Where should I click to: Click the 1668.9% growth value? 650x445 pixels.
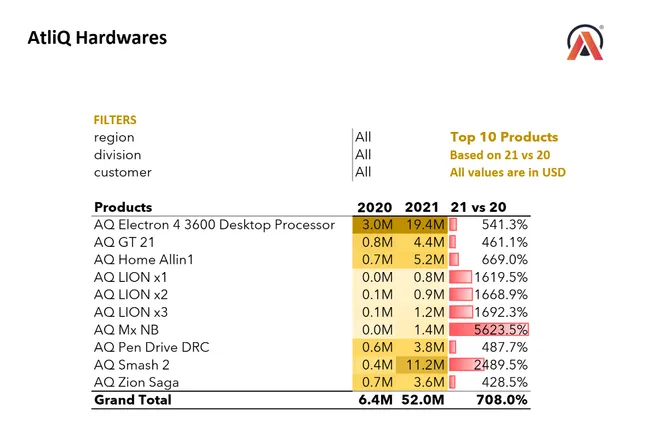click(x=501, y=294)
